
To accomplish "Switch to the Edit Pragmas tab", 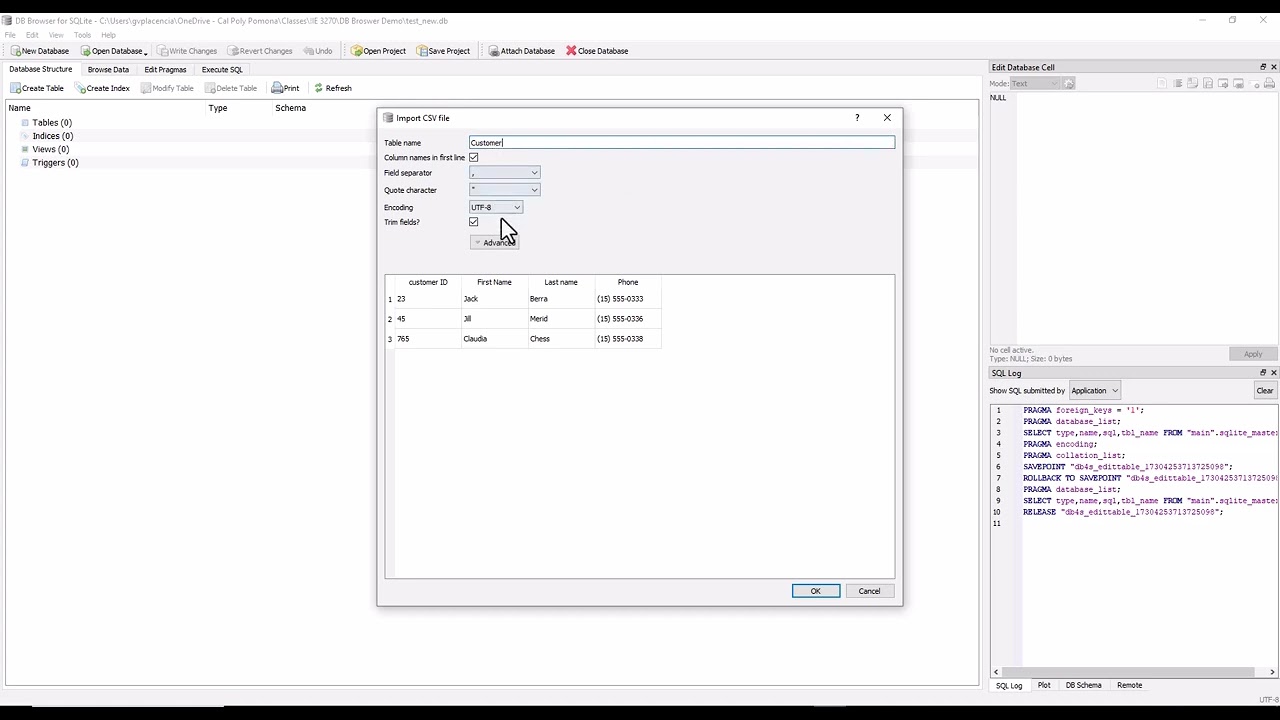I will 165,70.
